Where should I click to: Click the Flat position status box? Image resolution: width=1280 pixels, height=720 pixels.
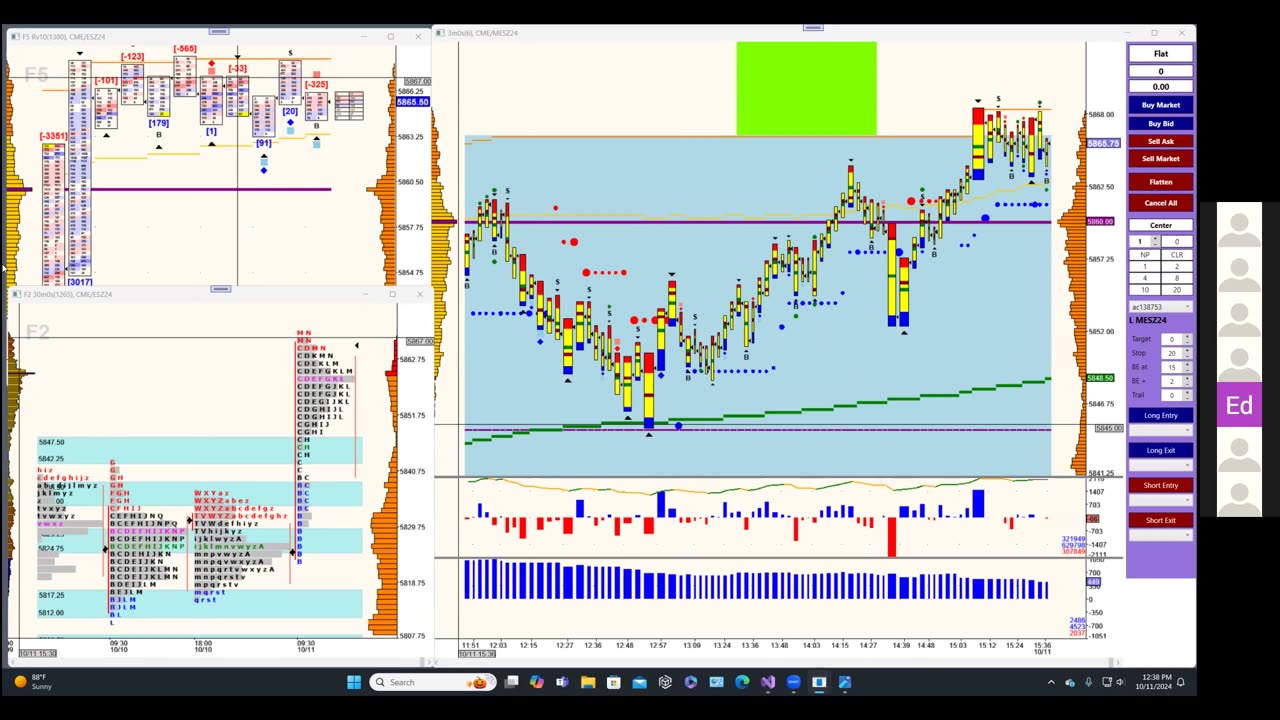point(1160,54)
